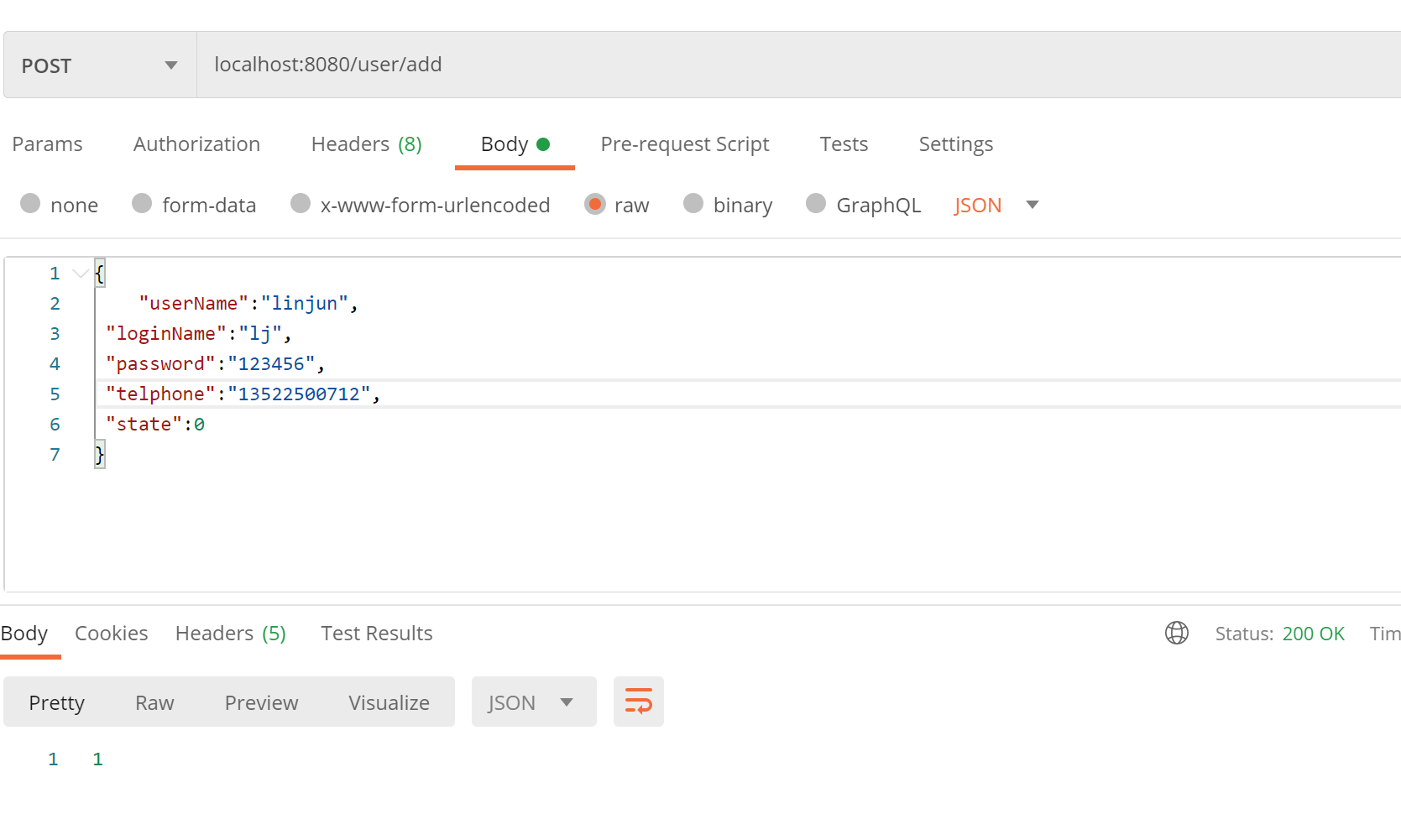This screenshot has height=840, width=1401.
Task: Switch to the Authorization tab
Action: coord(196,143)
